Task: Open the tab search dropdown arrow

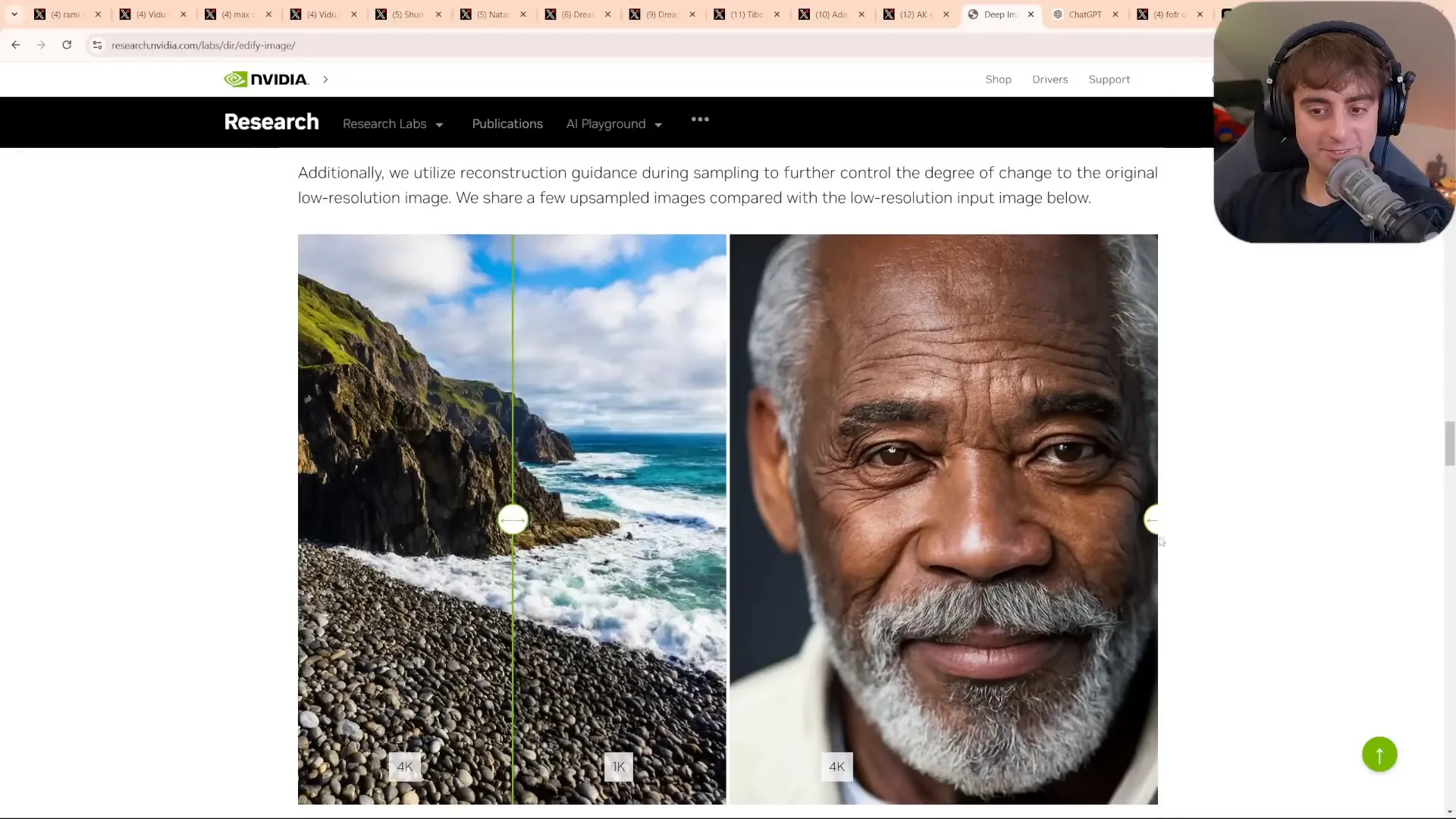Action: pyautogui.click(x=14, y=14)
